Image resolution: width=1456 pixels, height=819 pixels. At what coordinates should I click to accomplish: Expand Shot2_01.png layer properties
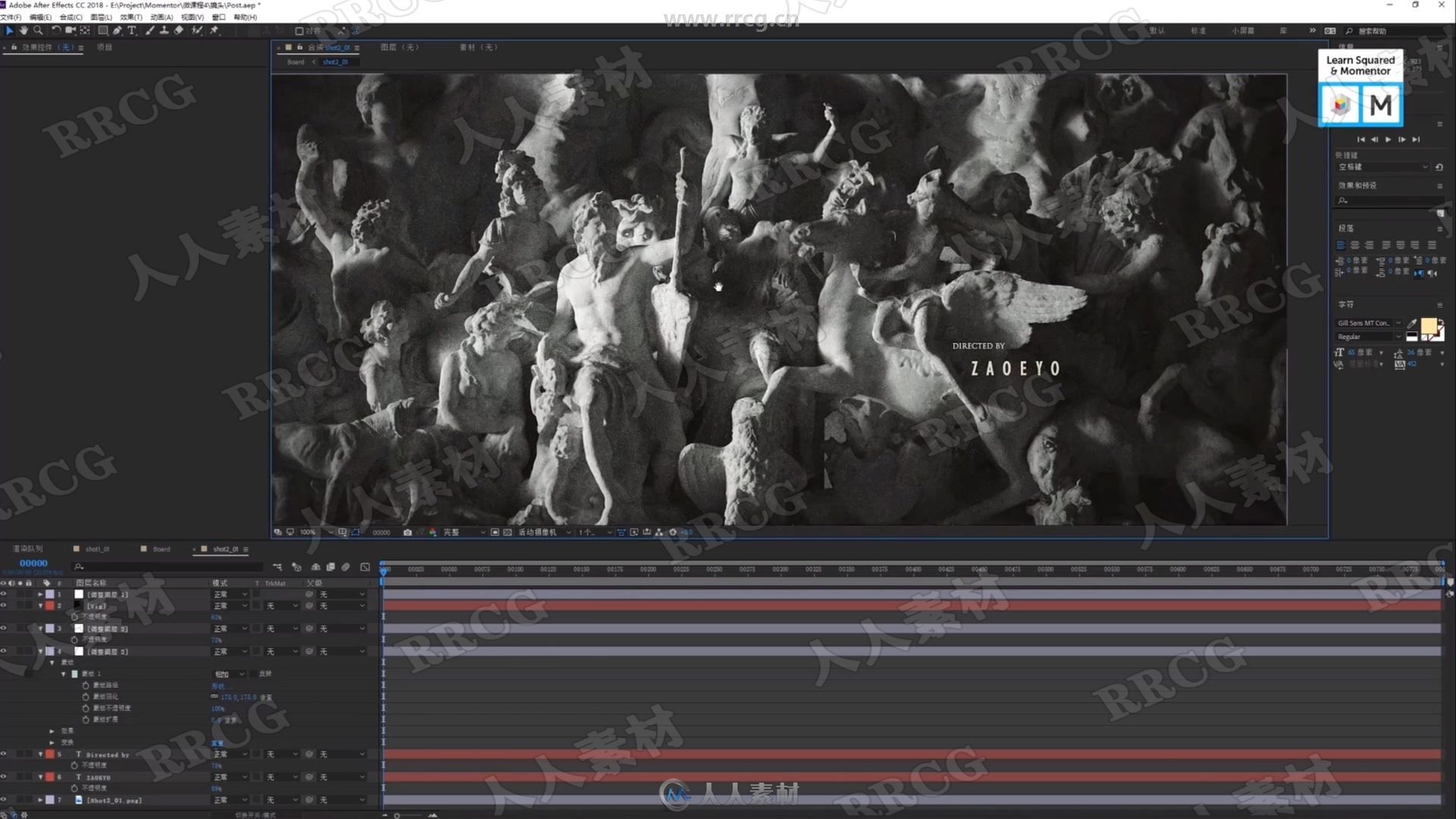tap(40, 800)
